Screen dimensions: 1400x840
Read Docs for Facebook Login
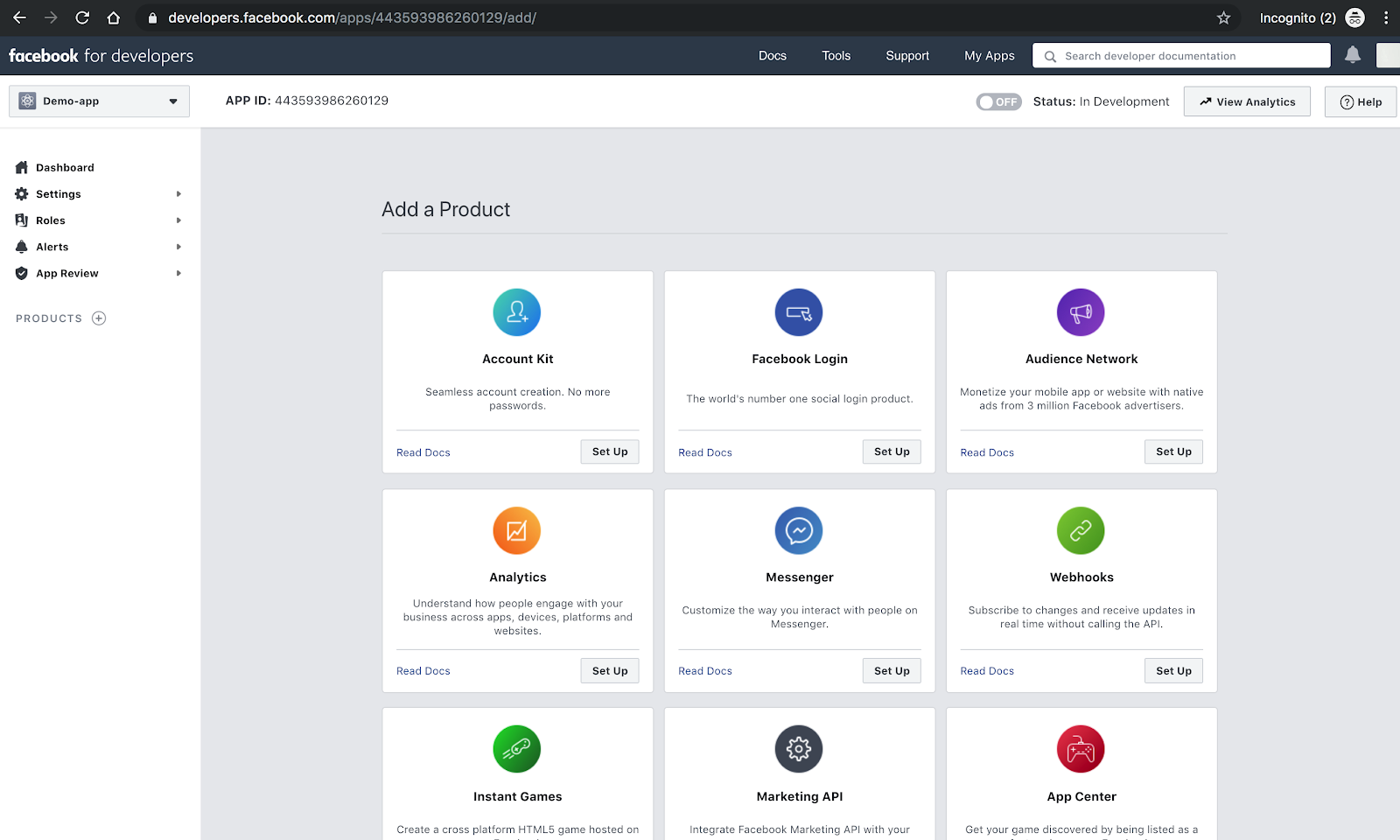click(x=705, y=452)
